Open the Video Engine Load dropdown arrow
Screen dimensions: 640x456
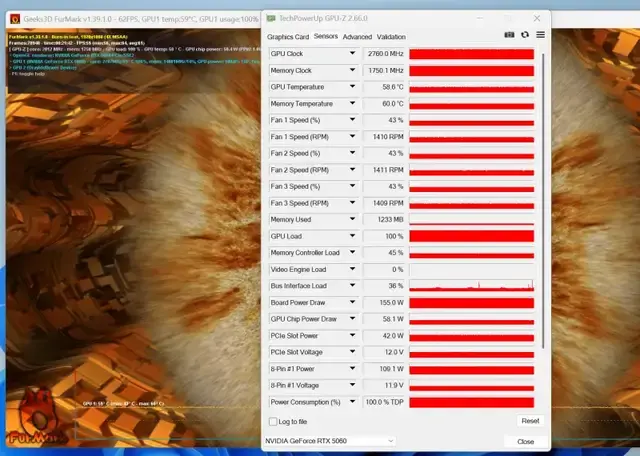[x=352, y=269]
